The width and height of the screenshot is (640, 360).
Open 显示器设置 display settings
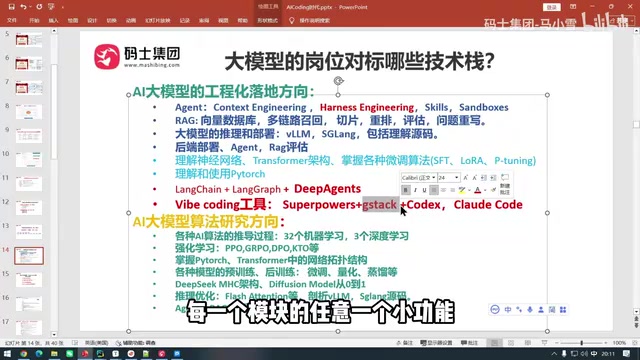(436, 343)
